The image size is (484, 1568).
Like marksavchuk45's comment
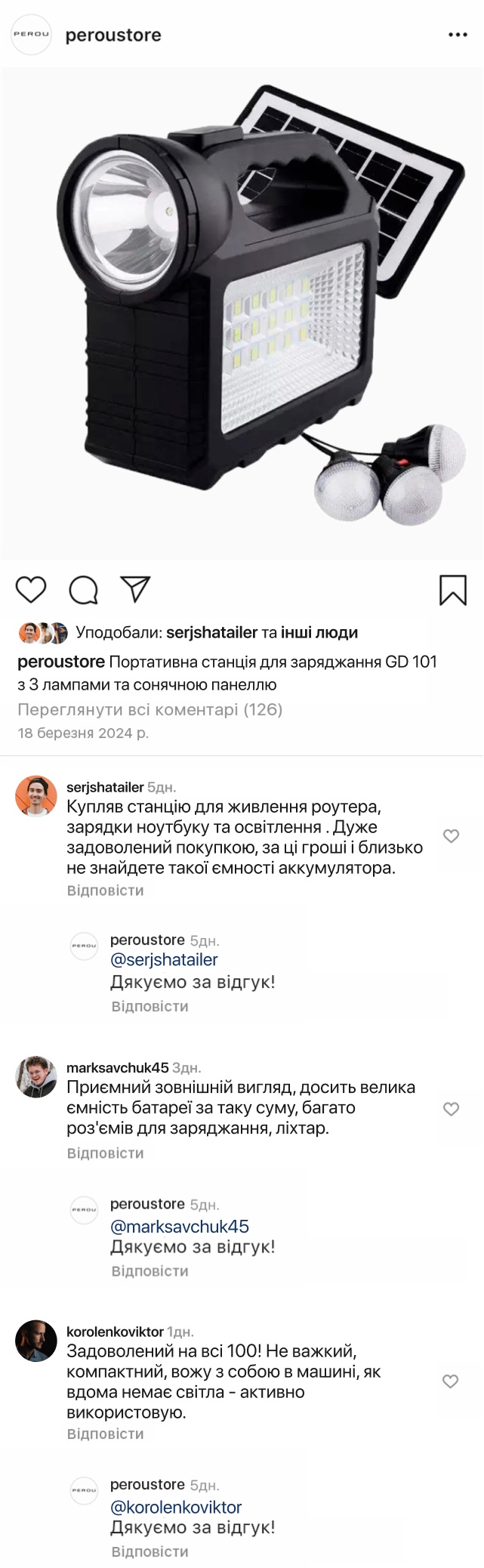(x=451, y=1109)
